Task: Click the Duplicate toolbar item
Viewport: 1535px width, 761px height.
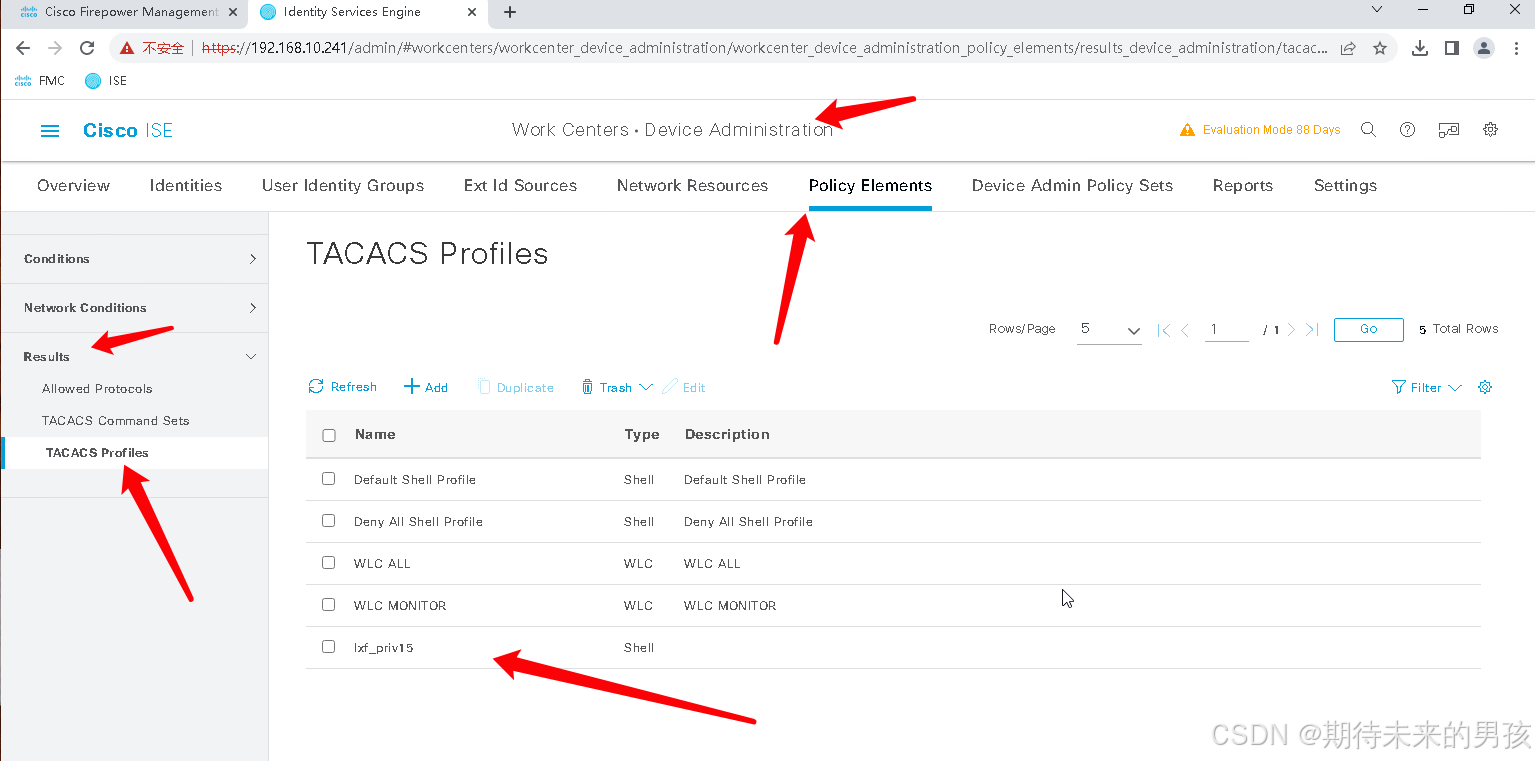Action: coord(516,387)
